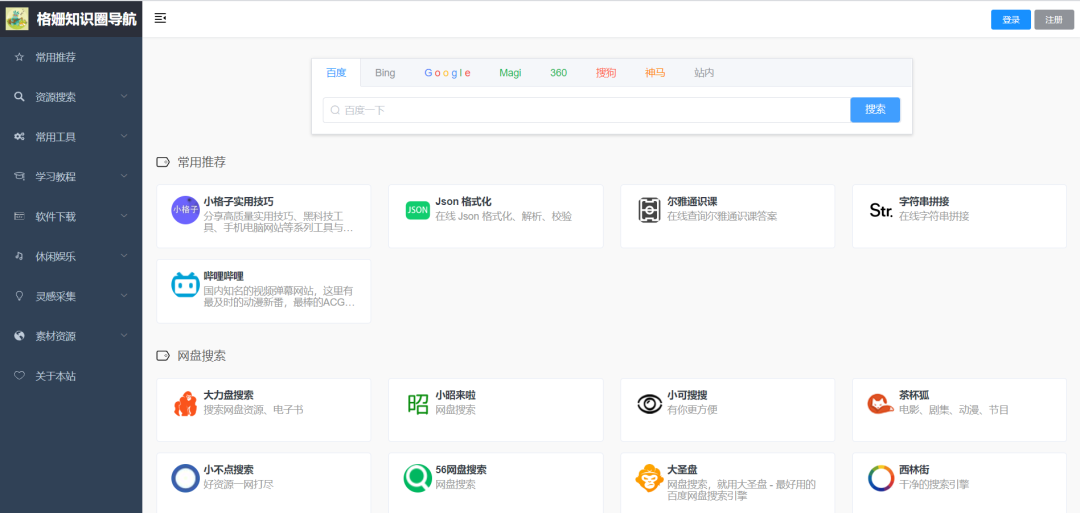Viewport: 1080px width, 513px height.
Task: Click the Str. icon for 字符串拼接
Action: [881, 211]
